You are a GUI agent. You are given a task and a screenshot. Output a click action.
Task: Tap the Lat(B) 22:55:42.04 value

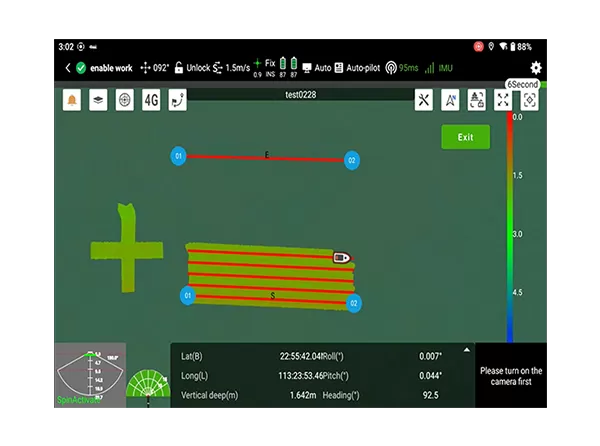click(x=300, y=356)
